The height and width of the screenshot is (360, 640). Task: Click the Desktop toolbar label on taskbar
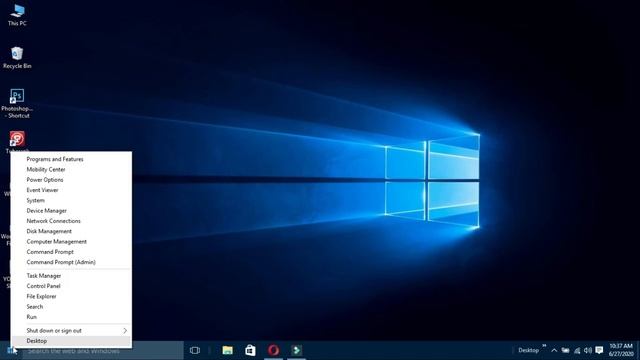(528, 350)
